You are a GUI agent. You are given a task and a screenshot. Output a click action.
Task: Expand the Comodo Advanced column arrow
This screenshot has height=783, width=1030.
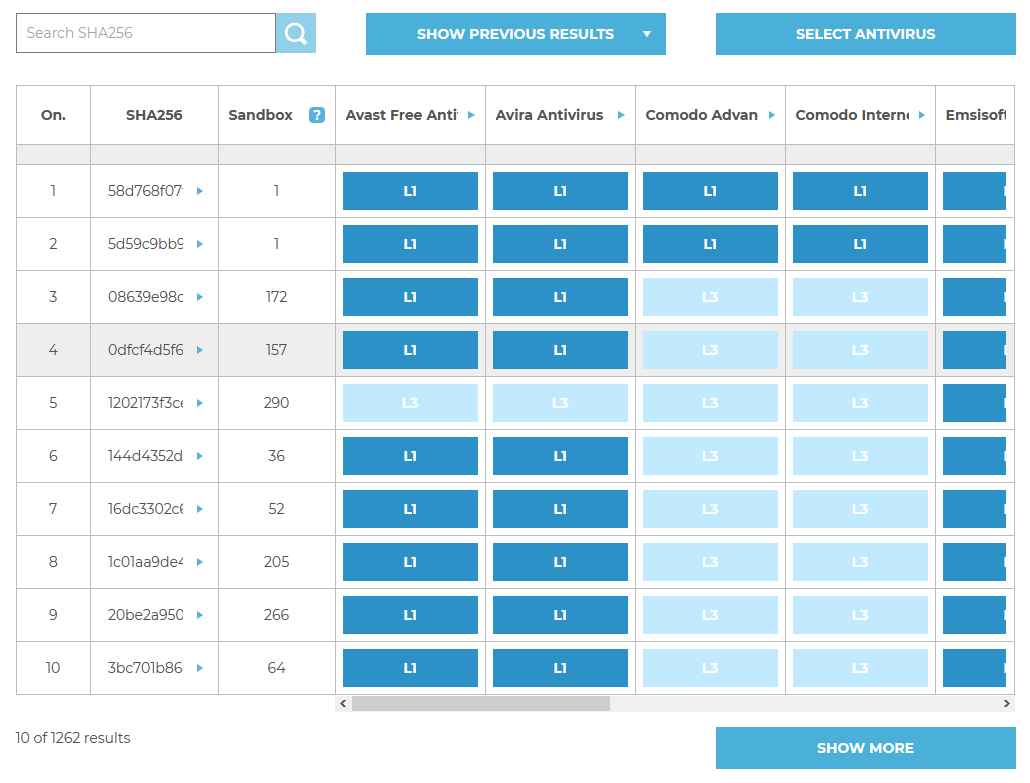(x=771, y=115)
